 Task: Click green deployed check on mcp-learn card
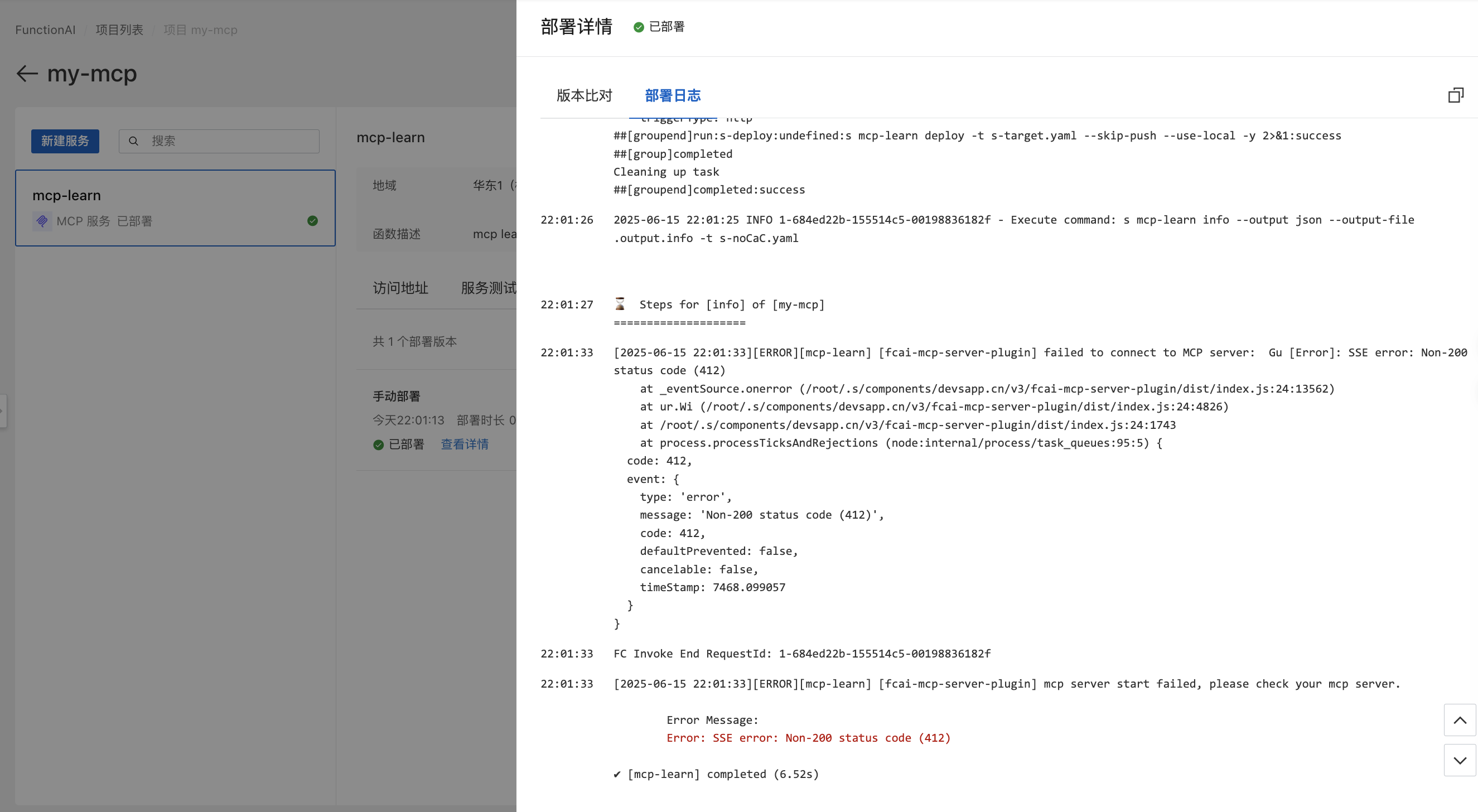[x=312, y=221]
